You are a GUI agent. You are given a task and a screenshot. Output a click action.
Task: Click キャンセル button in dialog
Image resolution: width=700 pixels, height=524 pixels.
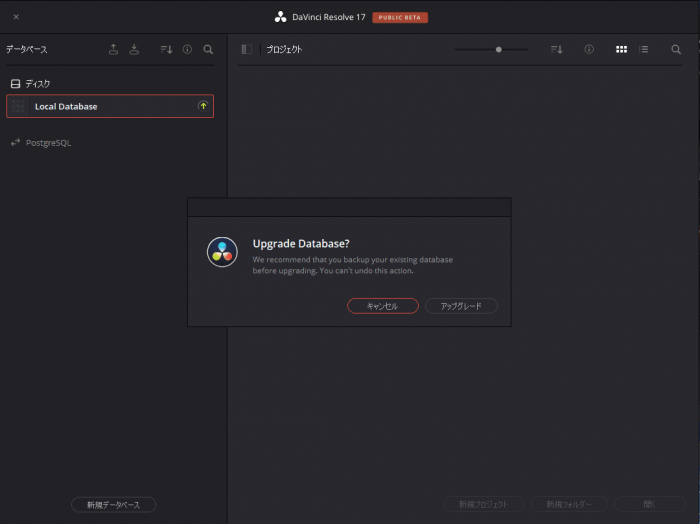pyautogui.click(x=383, y=306)
